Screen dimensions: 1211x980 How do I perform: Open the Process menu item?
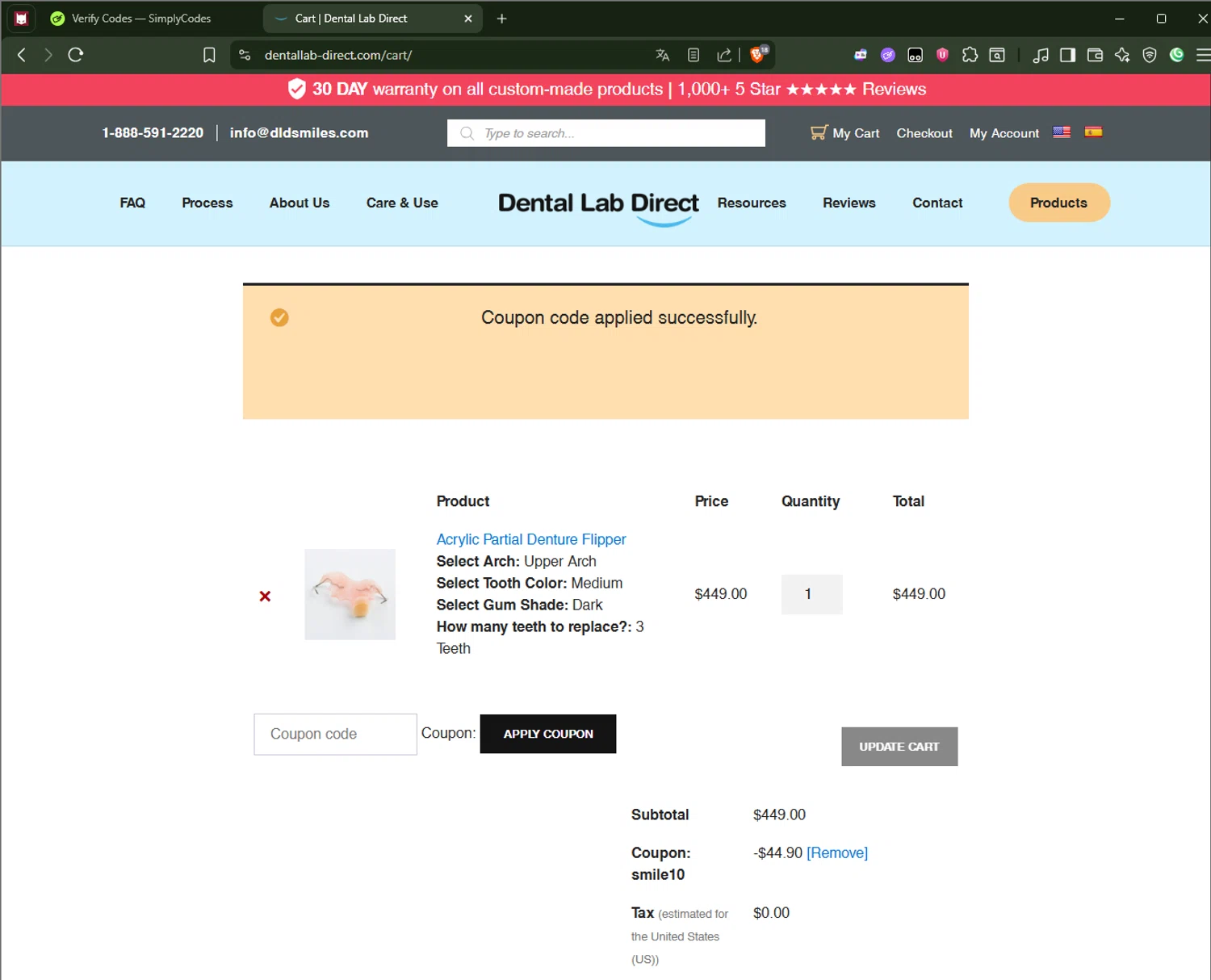click(x=207, y=203)
